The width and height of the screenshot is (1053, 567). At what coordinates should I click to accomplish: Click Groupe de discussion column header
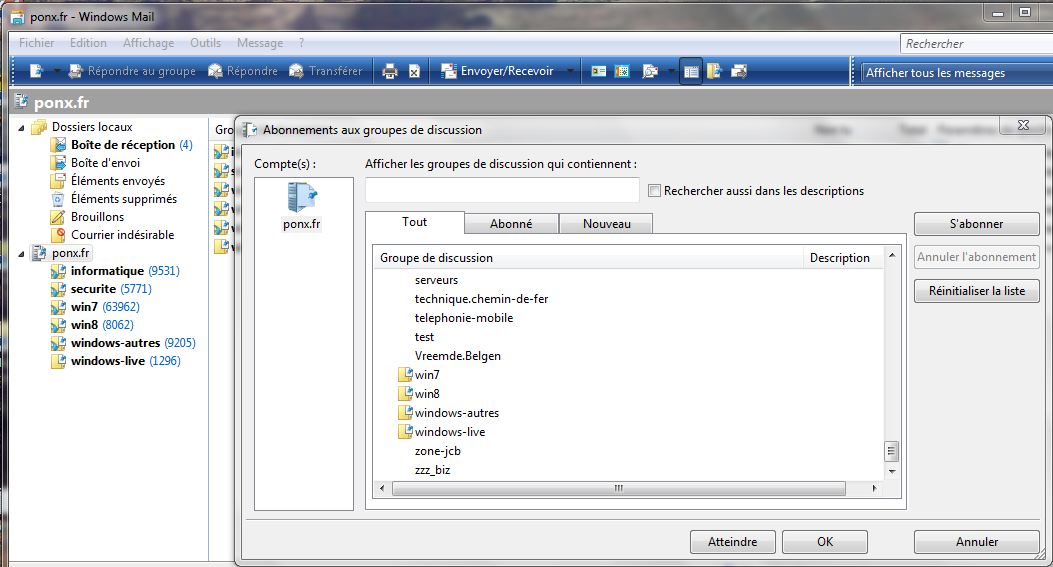(588, 258)
